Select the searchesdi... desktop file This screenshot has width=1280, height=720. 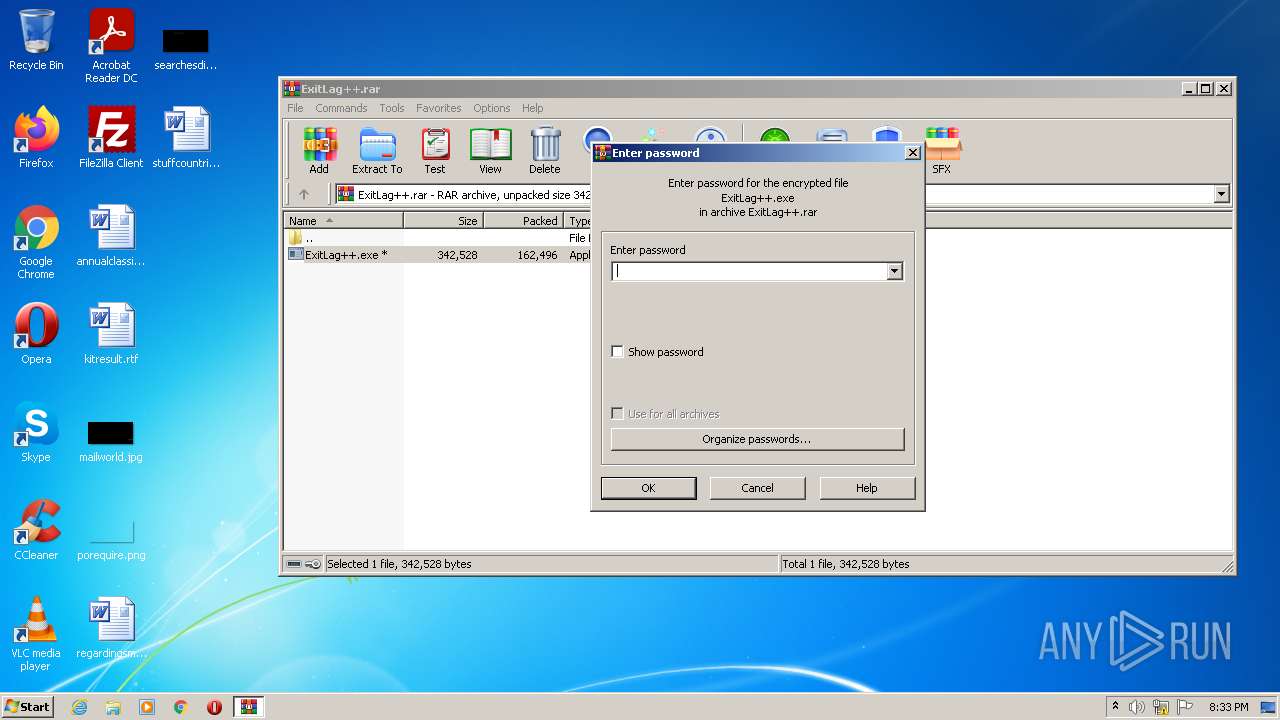click(186, 50)
